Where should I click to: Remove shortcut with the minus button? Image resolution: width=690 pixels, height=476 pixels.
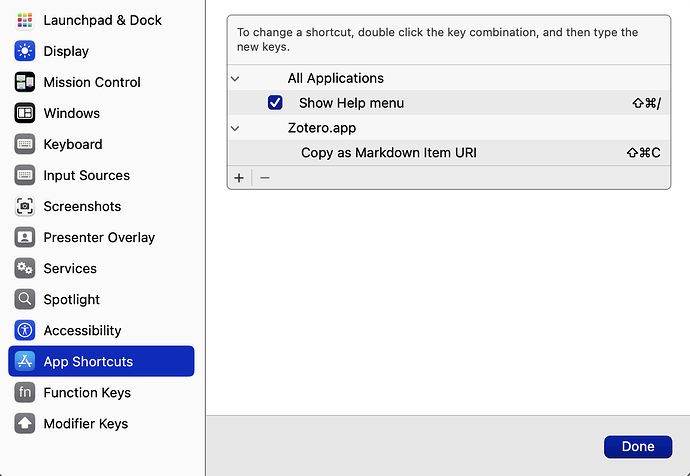point(264,177)
